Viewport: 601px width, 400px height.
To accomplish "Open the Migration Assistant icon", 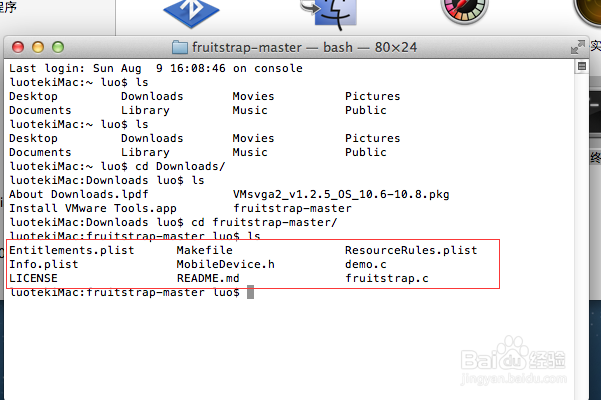I will tap(330, 14).
